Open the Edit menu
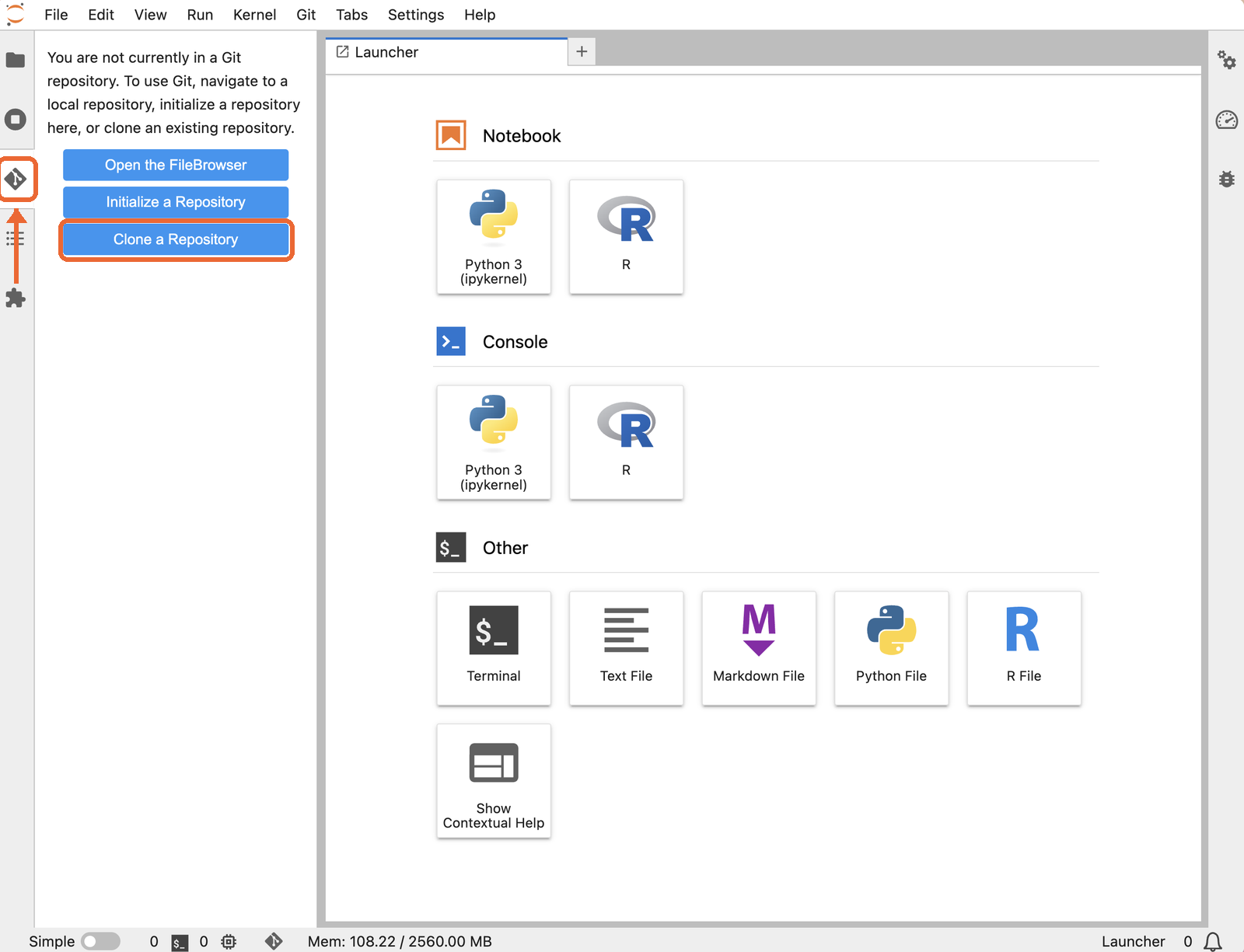Screen dimensions: 1244x952 [101, 15]
